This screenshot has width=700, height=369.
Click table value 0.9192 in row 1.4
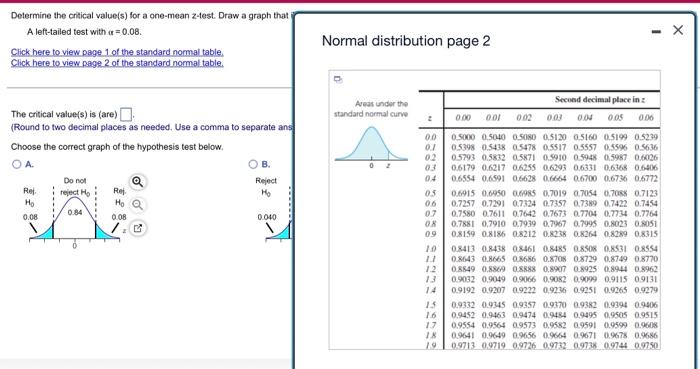[463, 290]
